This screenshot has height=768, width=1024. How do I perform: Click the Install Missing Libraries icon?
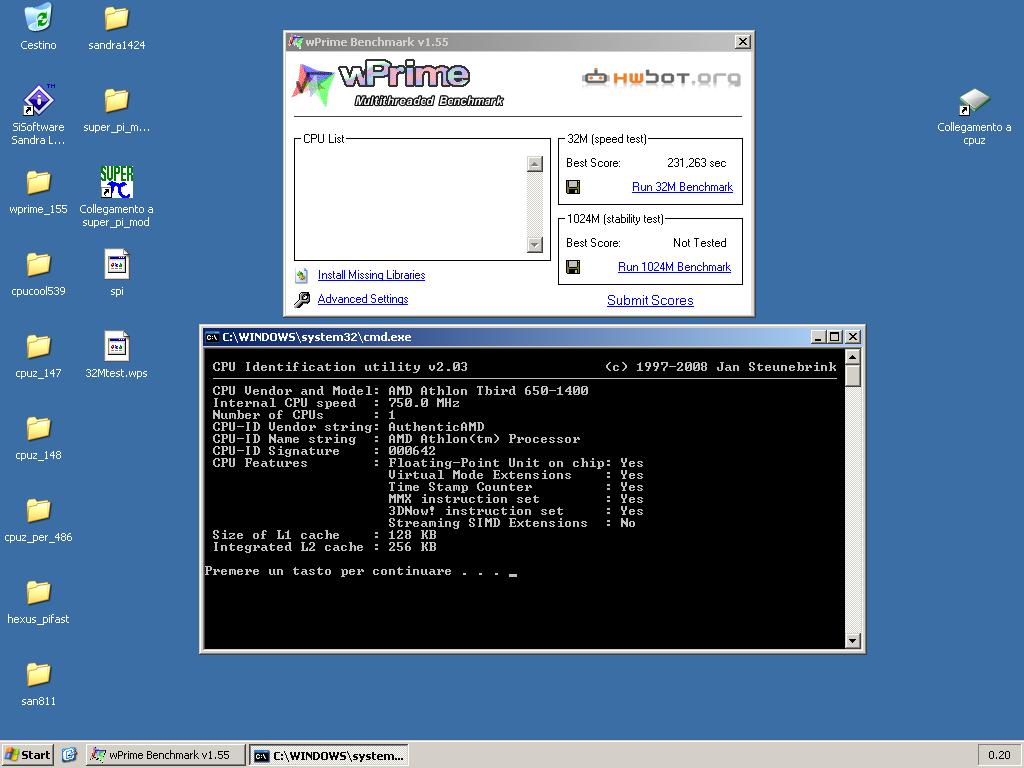coord(301,276)
